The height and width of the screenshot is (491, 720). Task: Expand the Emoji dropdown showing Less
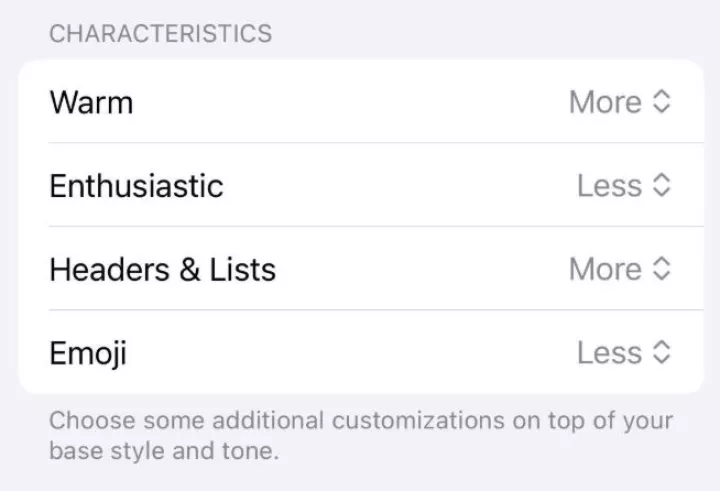(x=609, y=353)
